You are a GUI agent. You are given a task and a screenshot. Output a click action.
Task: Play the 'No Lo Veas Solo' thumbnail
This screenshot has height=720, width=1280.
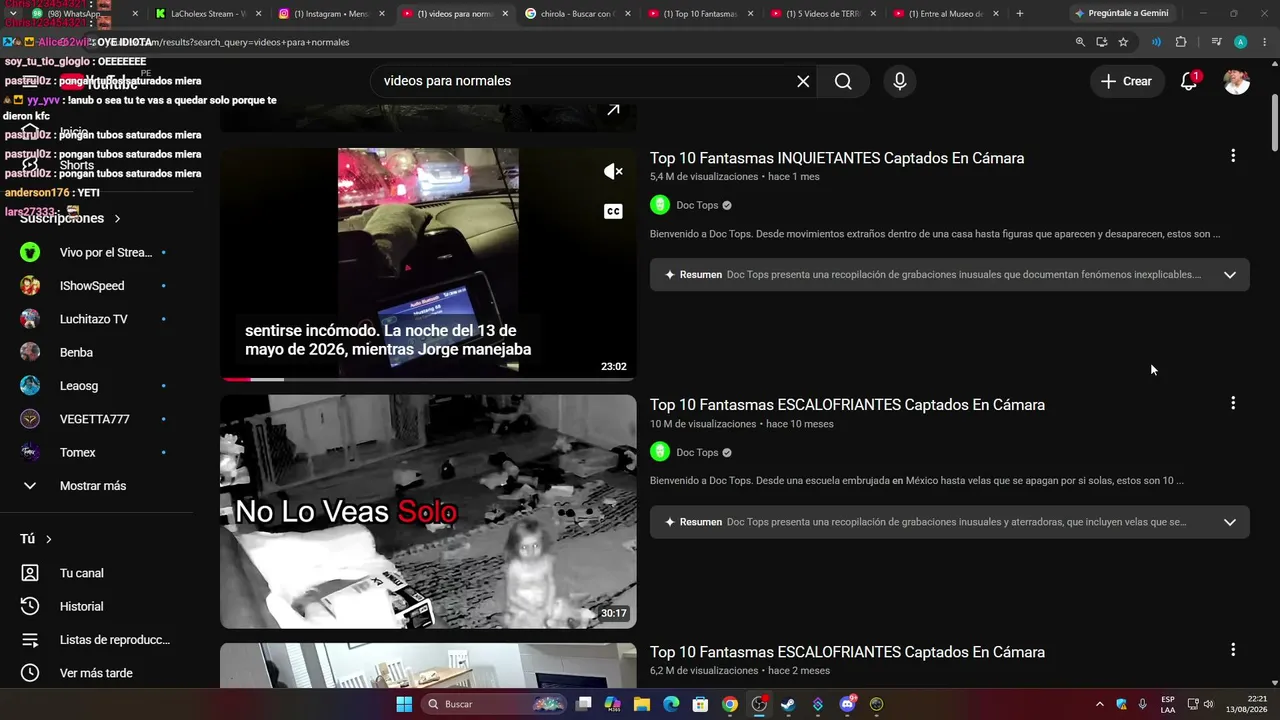tap(428, 512)
